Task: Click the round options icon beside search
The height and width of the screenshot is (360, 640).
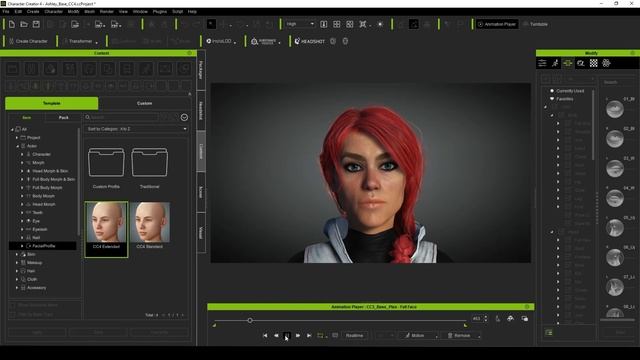Action: coord(184,118)
